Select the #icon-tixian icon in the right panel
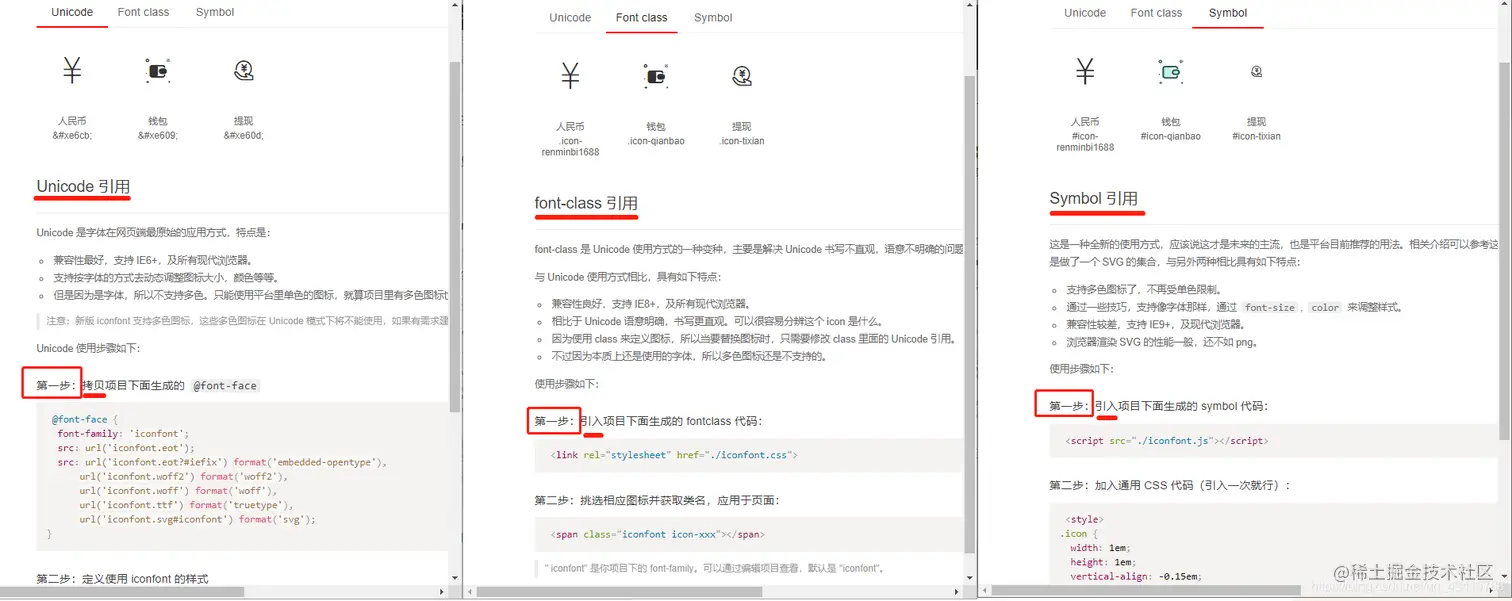This screenshot has height=601, width=1512. coord(1256,70)
